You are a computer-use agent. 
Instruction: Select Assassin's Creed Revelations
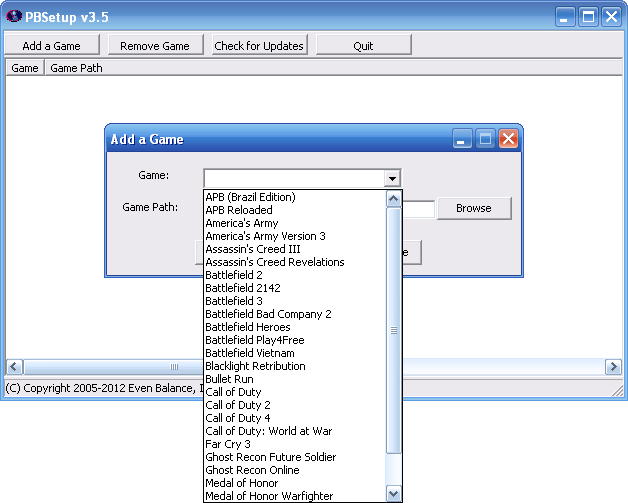pos(295,262)
